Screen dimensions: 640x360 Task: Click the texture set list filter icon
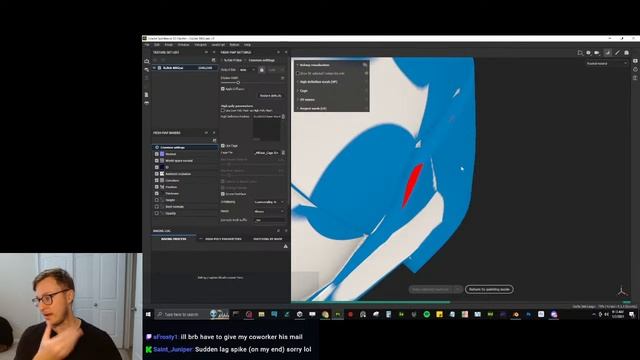point(213,60)
